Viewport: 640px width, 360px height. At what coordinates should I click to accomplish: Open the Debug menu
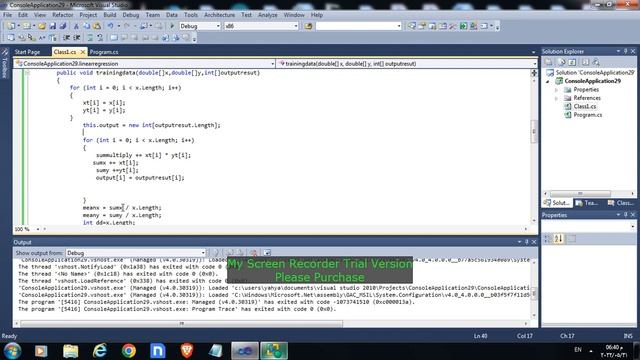click(x=131, y=15)
